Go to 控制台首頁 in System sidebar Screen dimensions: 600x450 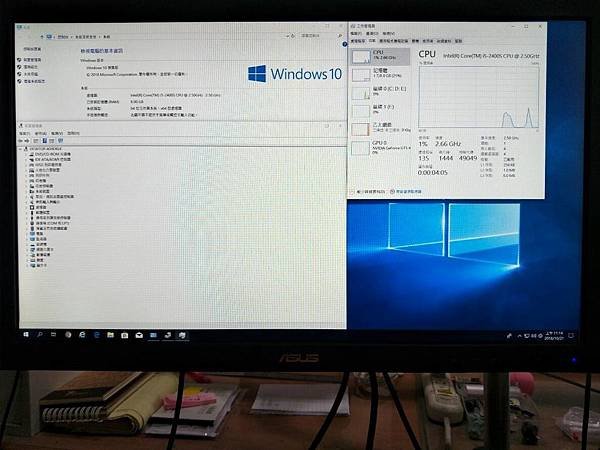(x=32, y=49)
